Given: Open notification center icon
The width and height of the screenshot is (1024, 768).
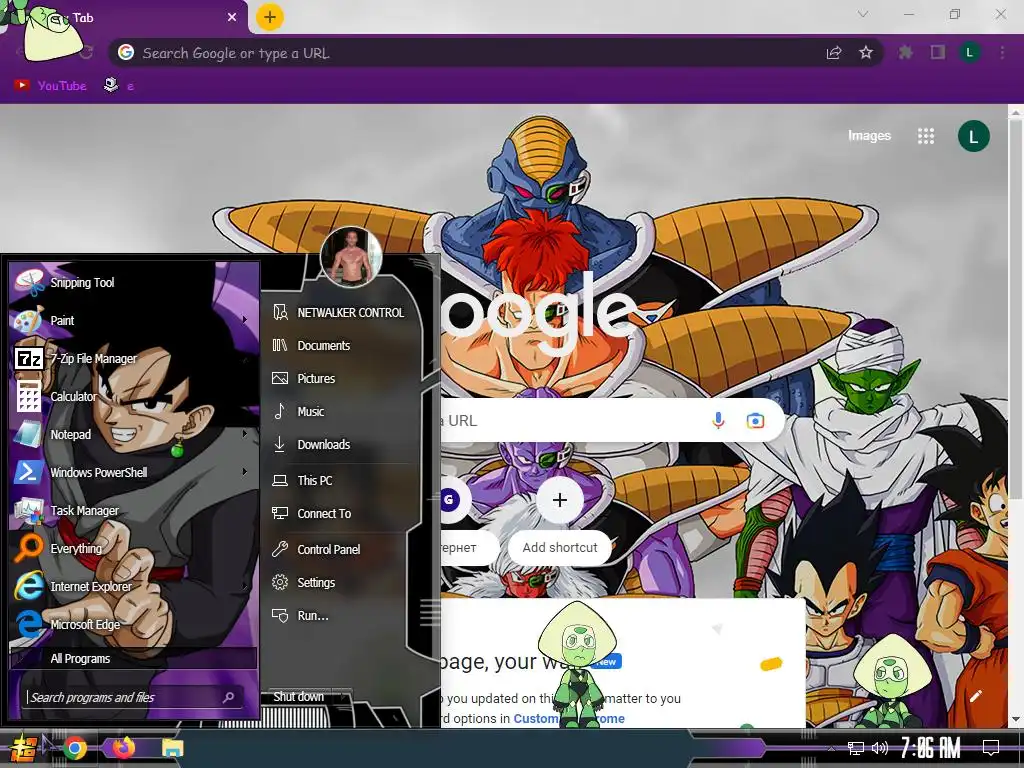Looking at the screenshot, I should 991,748.
